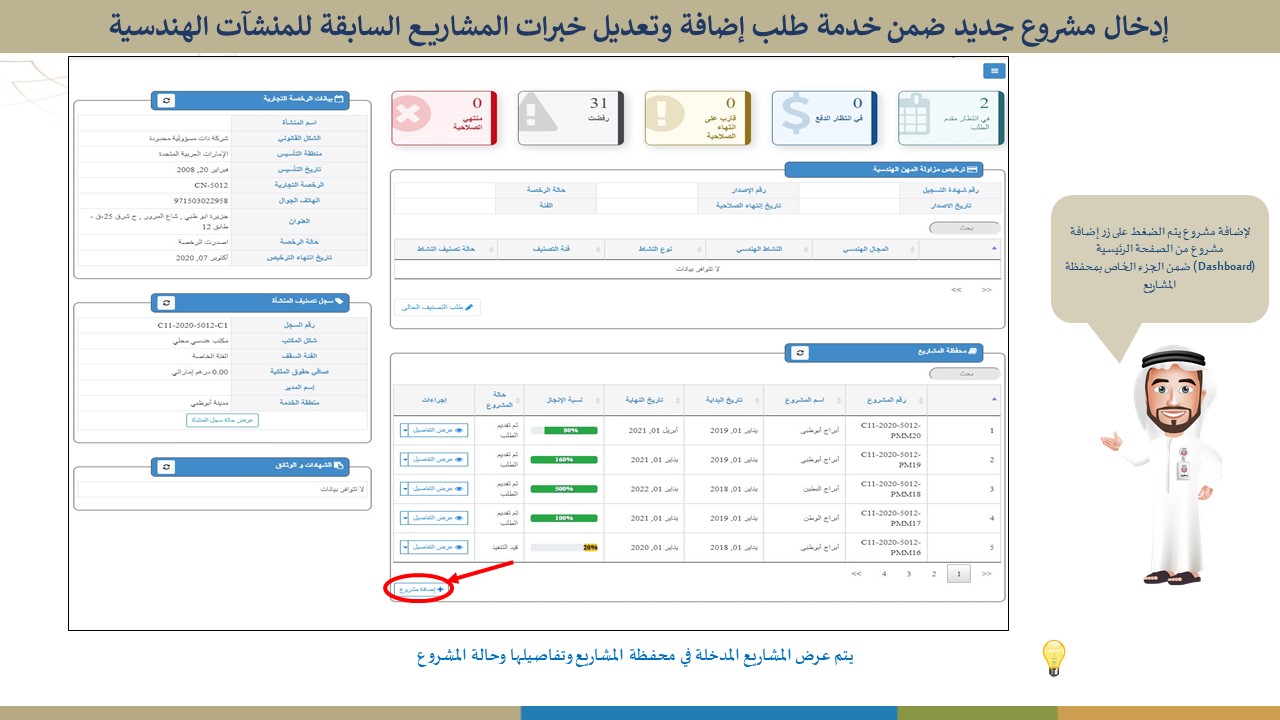The height and width of the screenshot is (720, 1280).
Task: Go to page 2 of projects table
Action: (x=934, y=574)
